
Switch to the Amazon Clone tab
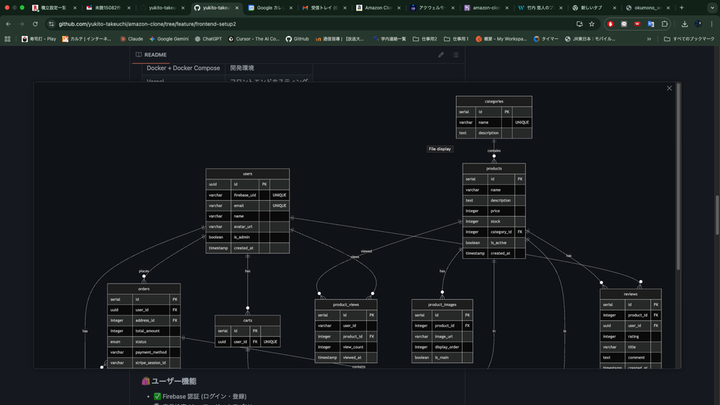pos(377,6)
